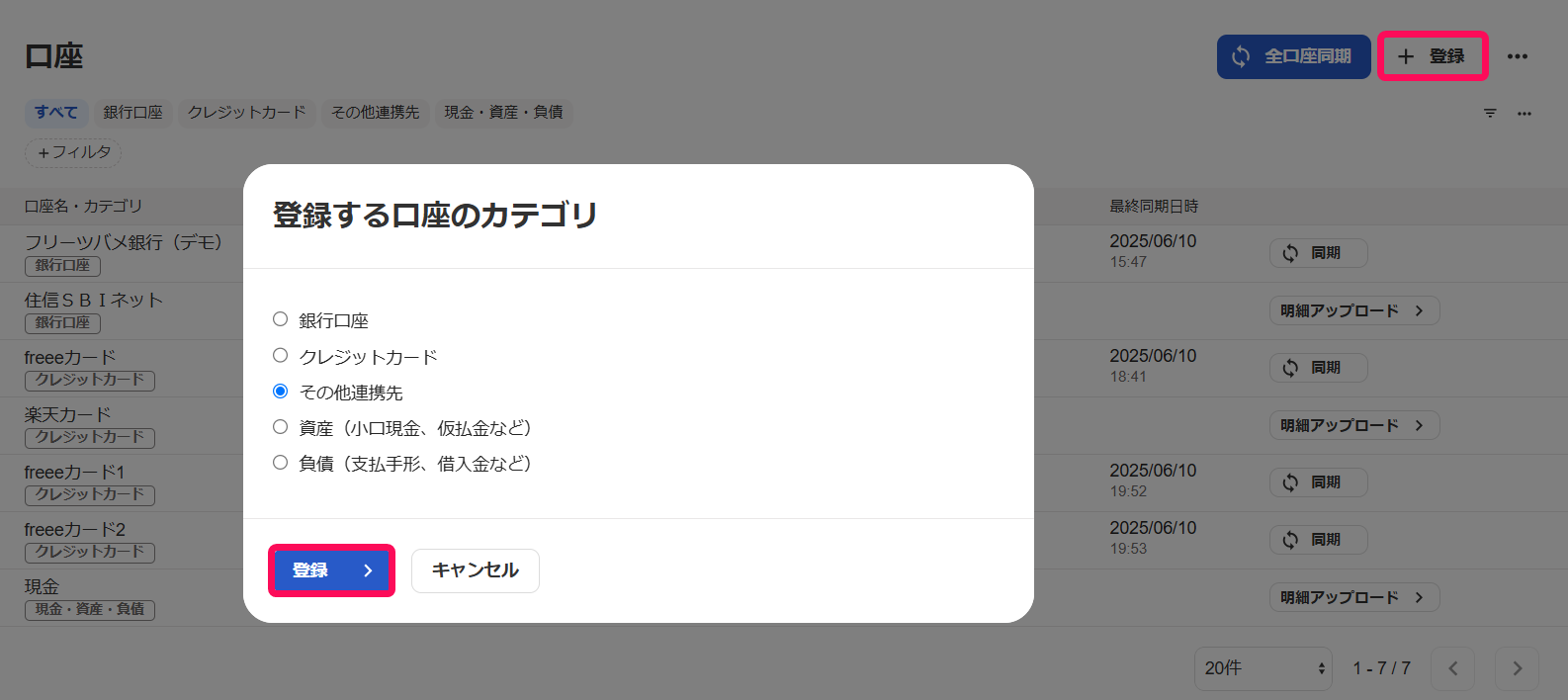This screenshot has width=1568, height=700.
Task: Click the plus icon on top 登録 button
Action: pyautogui.click(x=1405, y=56)
